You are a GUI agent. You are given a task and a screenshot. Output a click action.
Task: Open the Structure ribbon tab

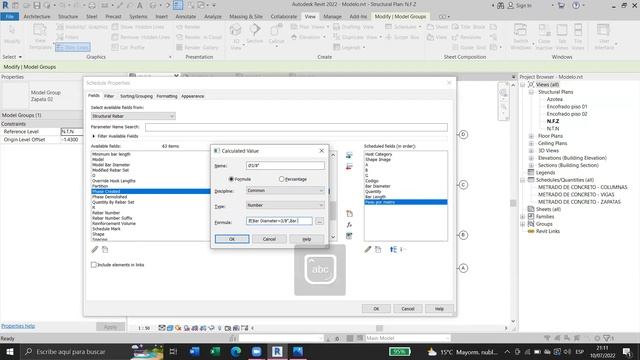68,16
